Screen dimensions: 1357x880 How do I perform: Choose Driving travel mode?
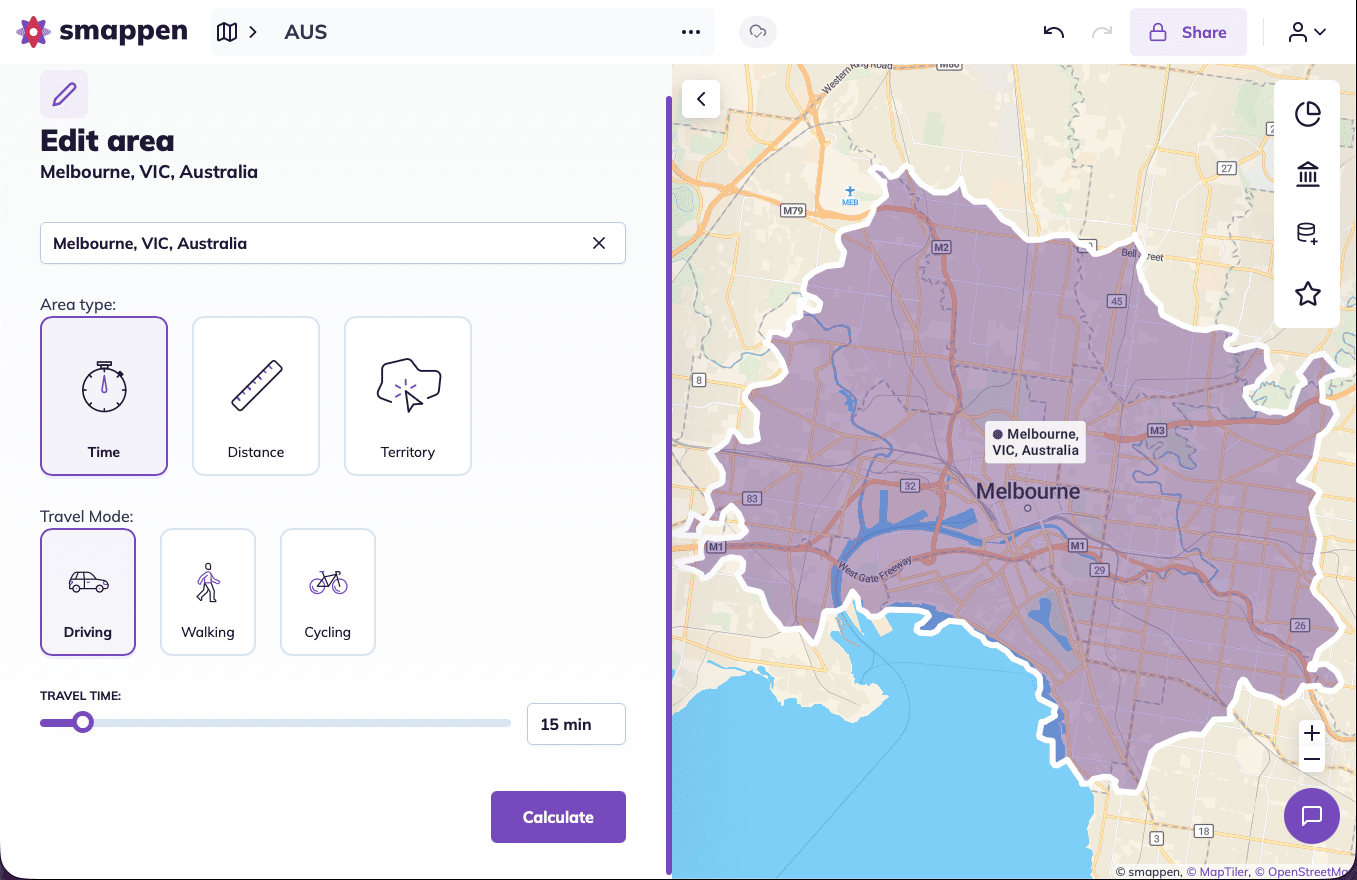88,592
